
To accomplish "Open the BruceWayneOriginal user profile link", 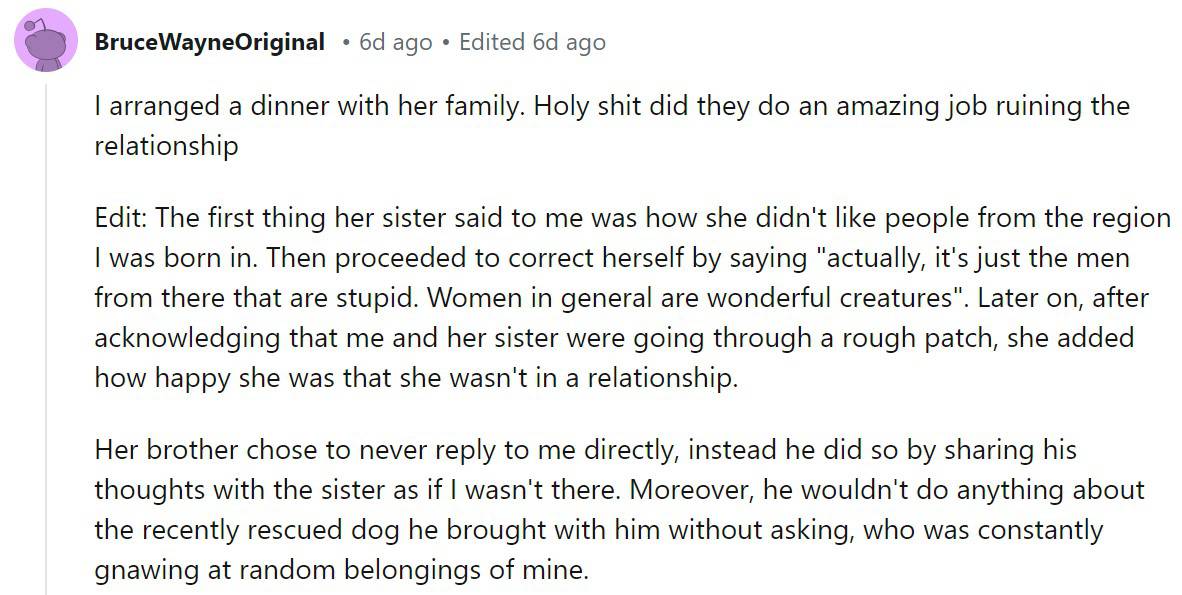I will tap(209, 42).
